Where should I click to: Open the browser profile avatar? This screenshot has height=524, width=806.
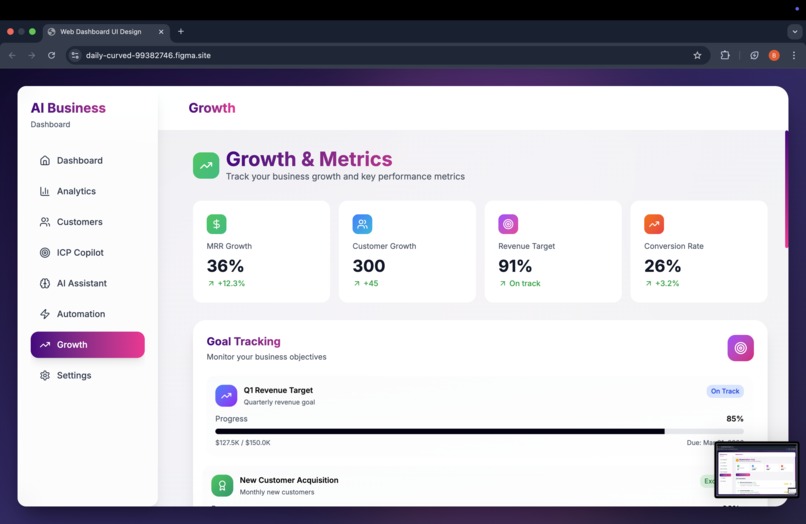point(774,56)
